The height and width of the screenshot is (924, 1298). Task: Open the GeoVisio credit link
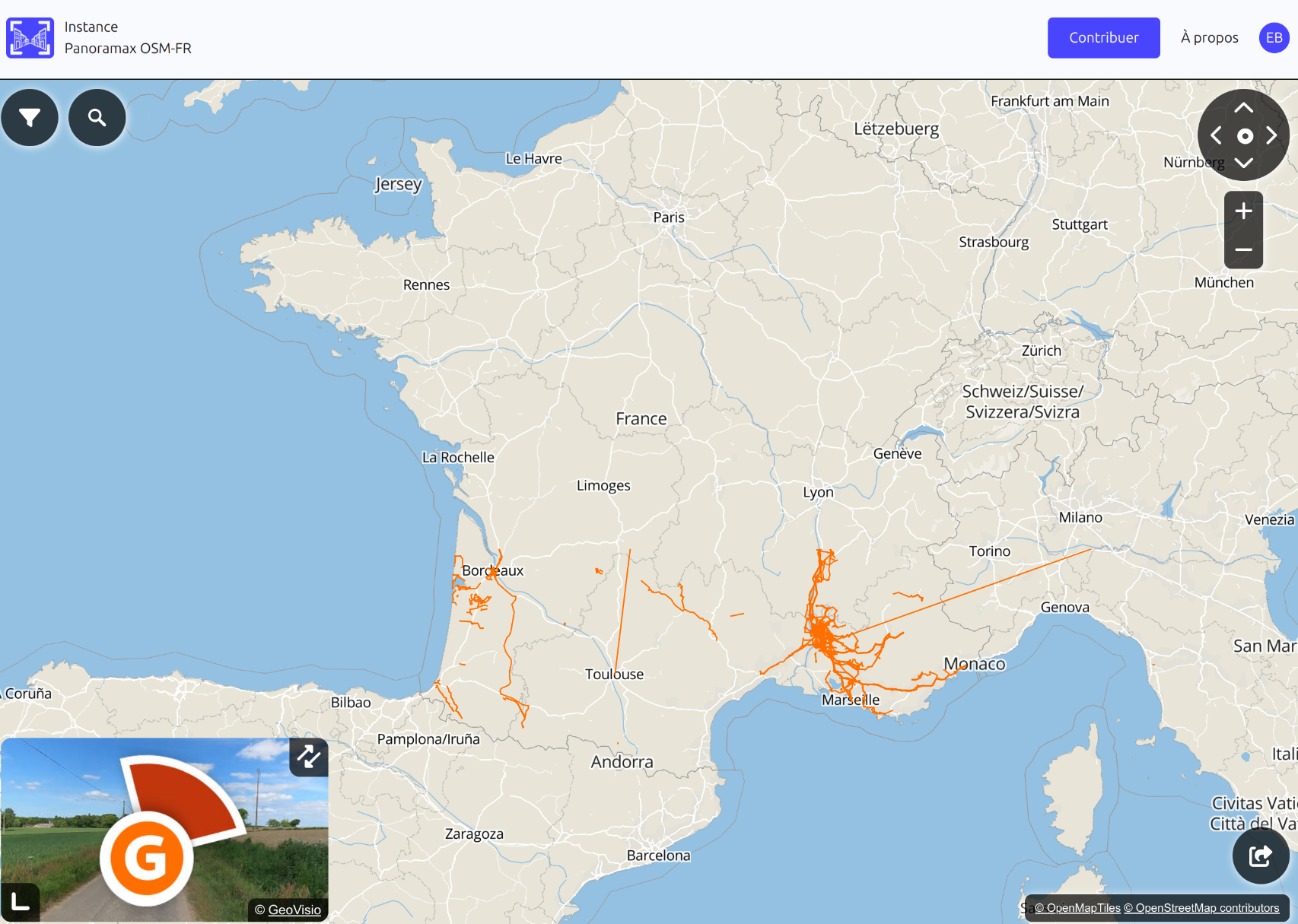(294, 910)
